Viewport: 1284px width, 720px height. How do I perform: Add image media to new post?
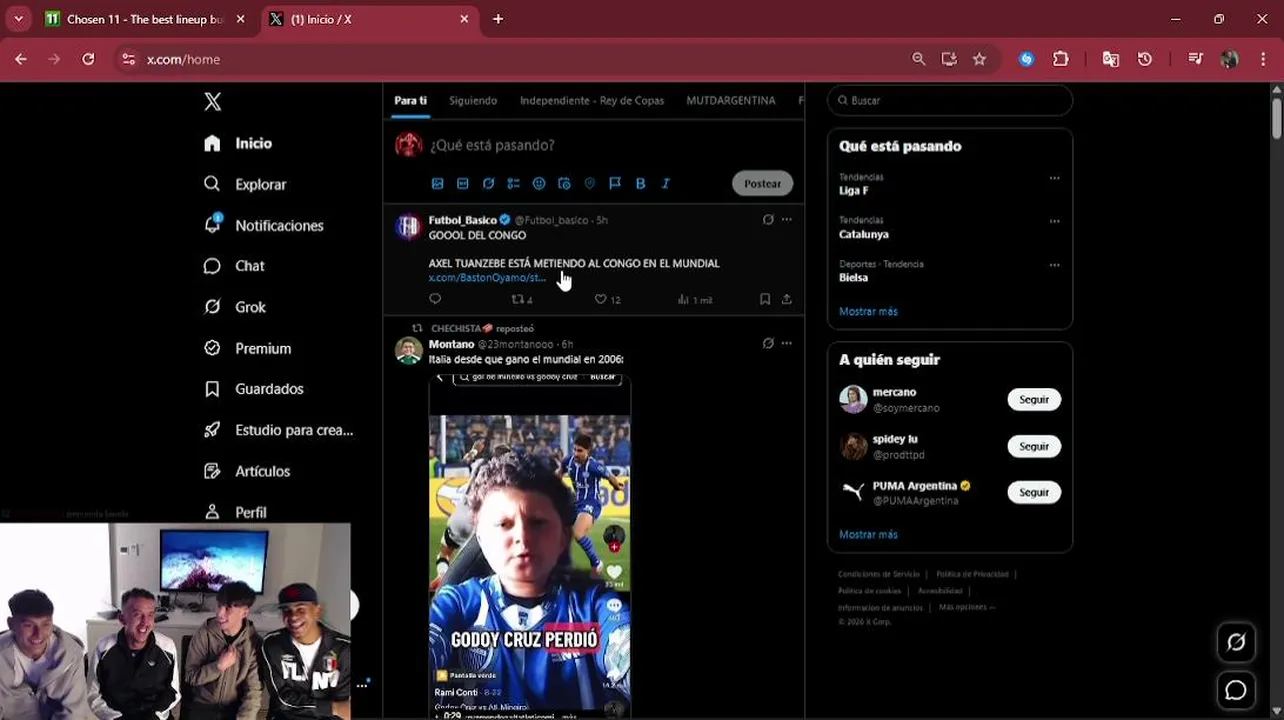[437, 183]
